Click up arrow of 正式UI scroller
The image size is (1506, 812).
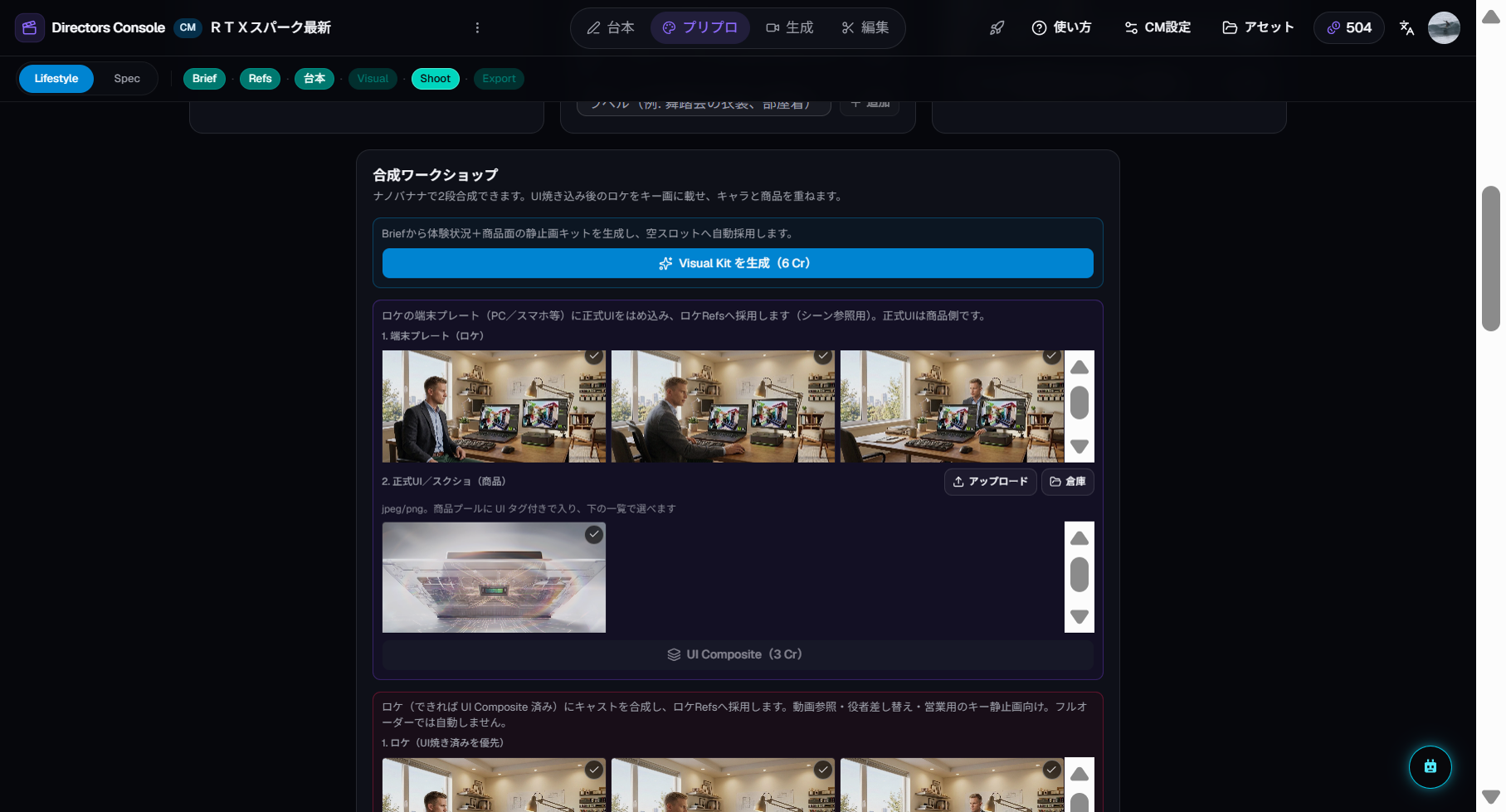point(1080,538)
